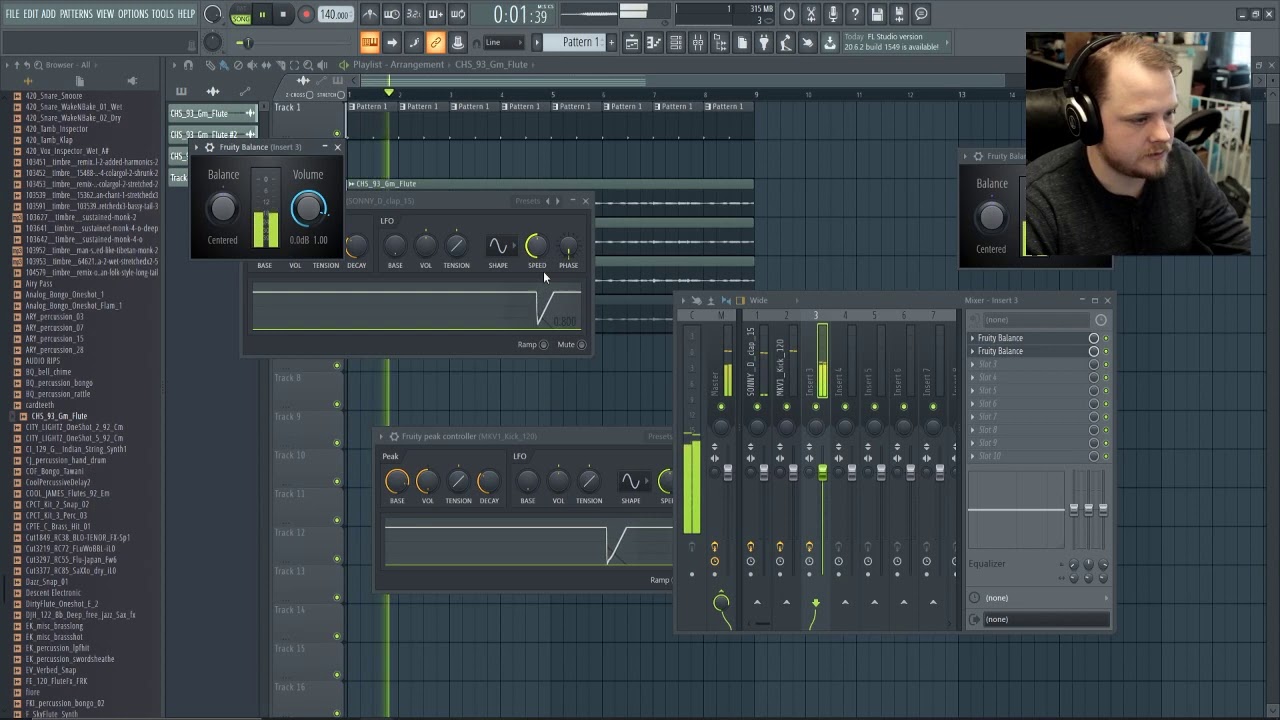This screenshot has height=720, width=1280.
Task: Open the help question mark icon
Action: [x=855, y=14]
